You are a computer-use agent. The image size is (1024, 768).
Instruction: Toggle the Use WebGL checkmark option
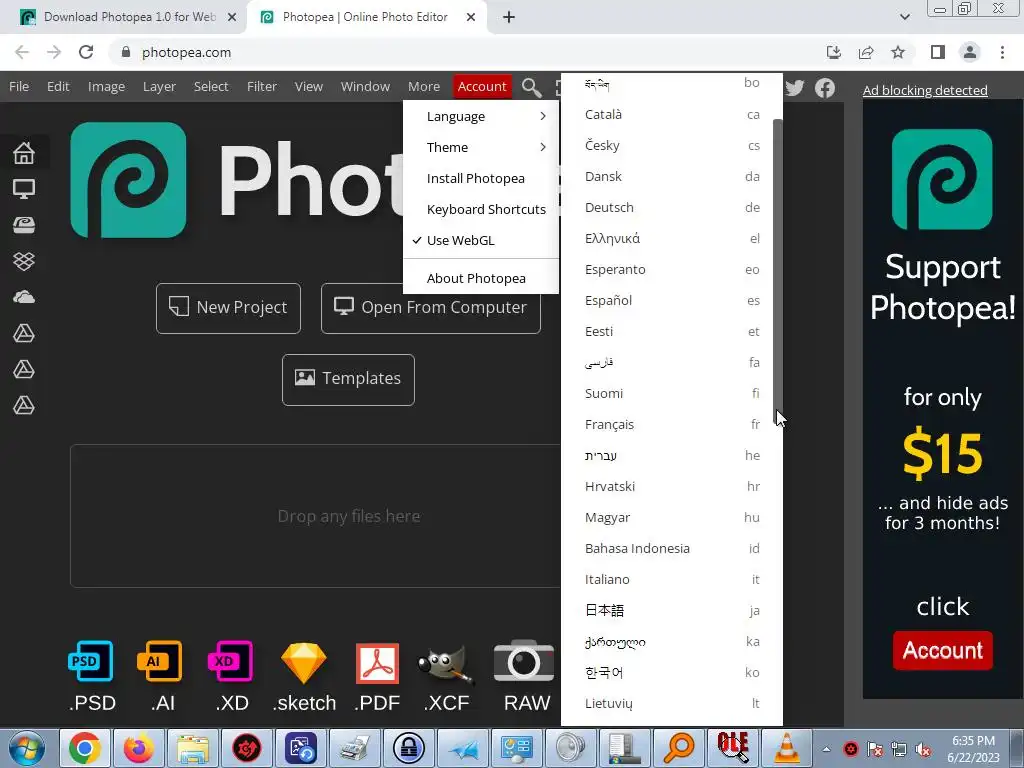(x=481, y=240)
